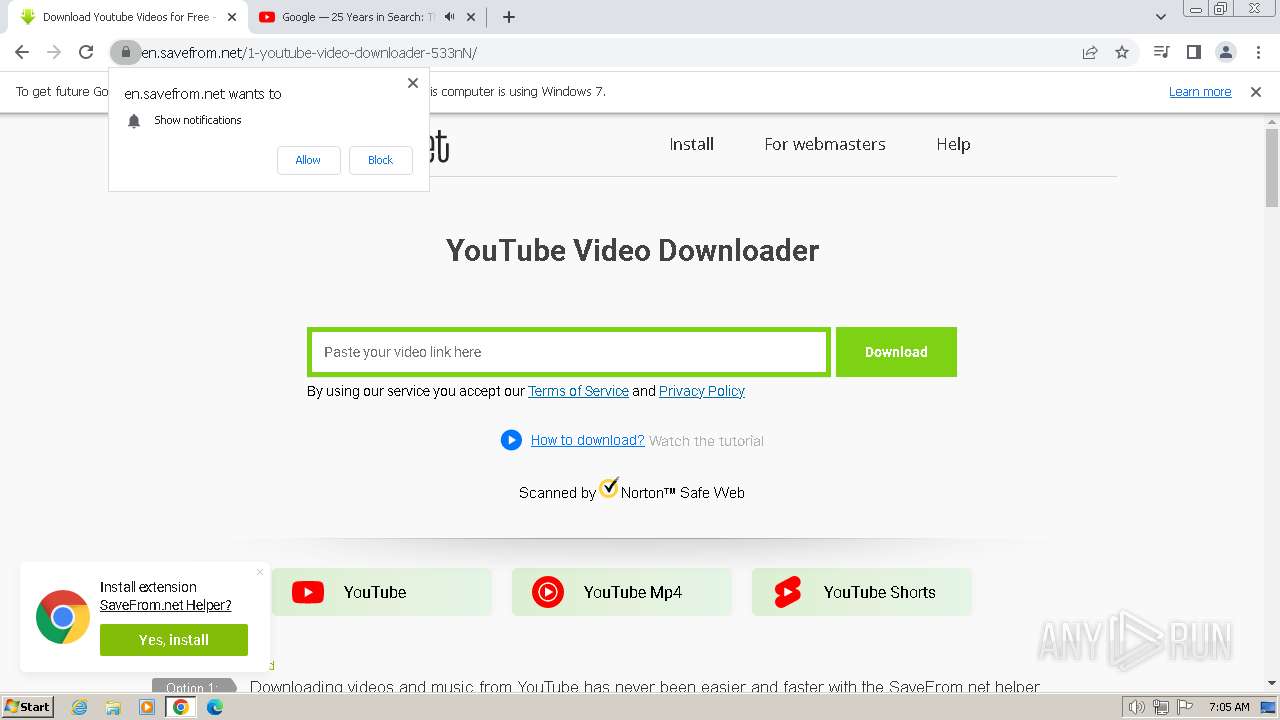The image size is (1280, 720).
Task: Click the green Download button
Action: [896, 352]
